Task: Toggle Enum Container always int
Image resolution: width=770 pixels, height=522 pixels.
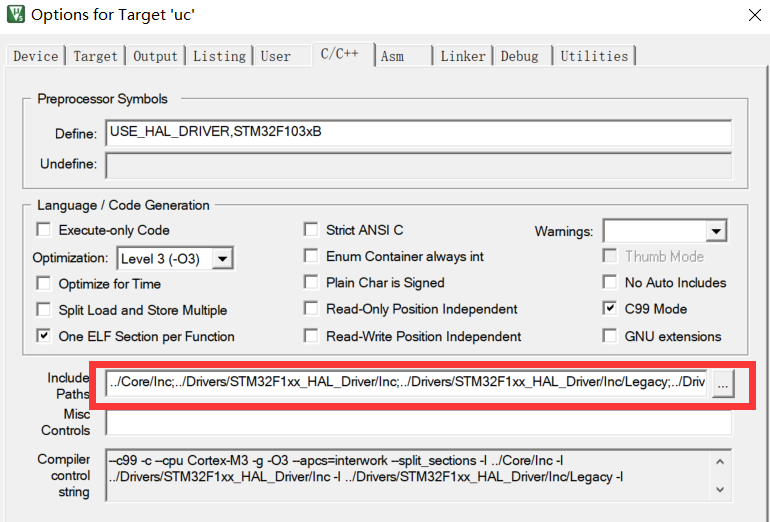Action: [311, 256]
